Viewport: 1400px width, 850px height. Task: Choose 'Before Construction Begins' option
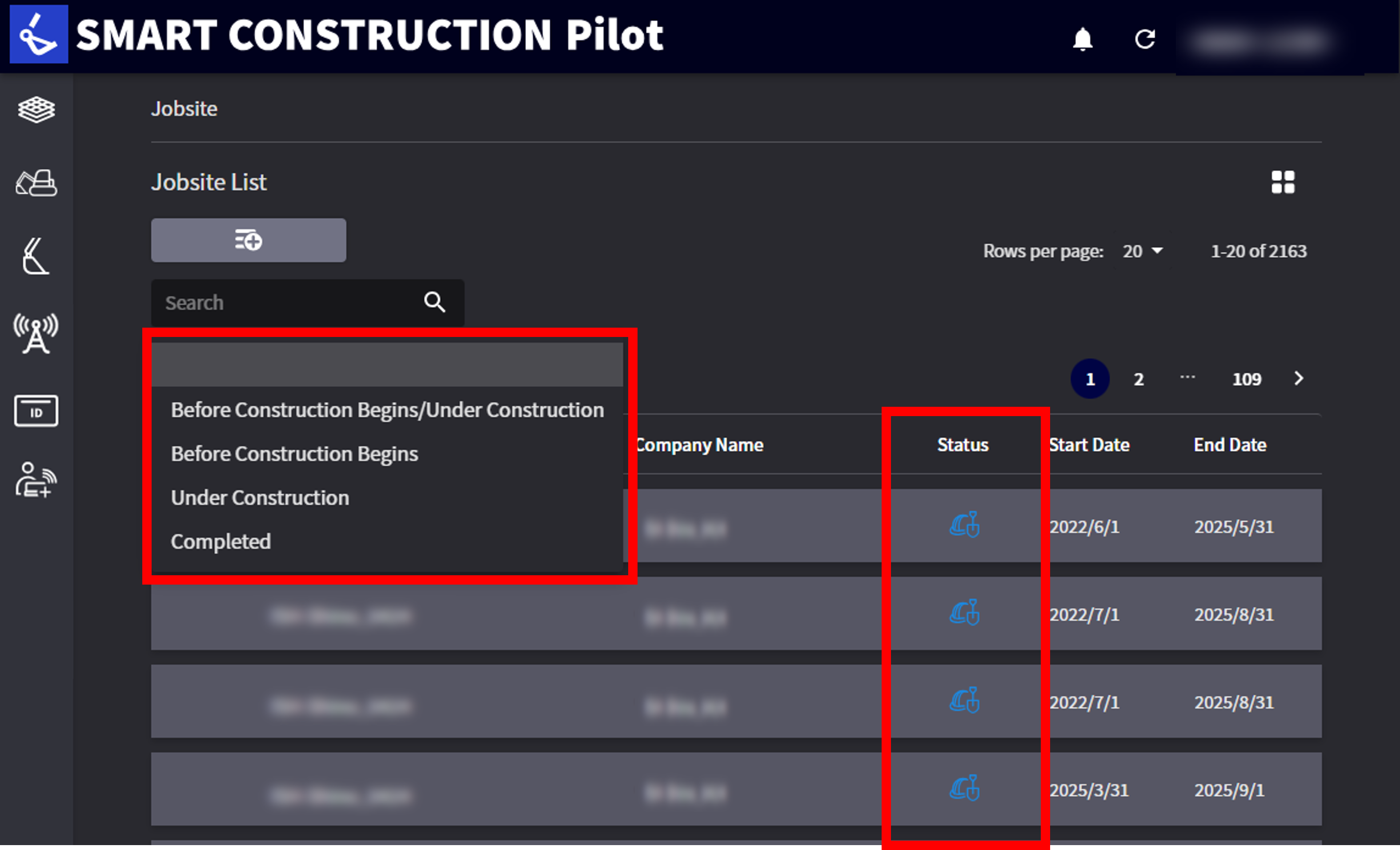click(x=294, y=454)
